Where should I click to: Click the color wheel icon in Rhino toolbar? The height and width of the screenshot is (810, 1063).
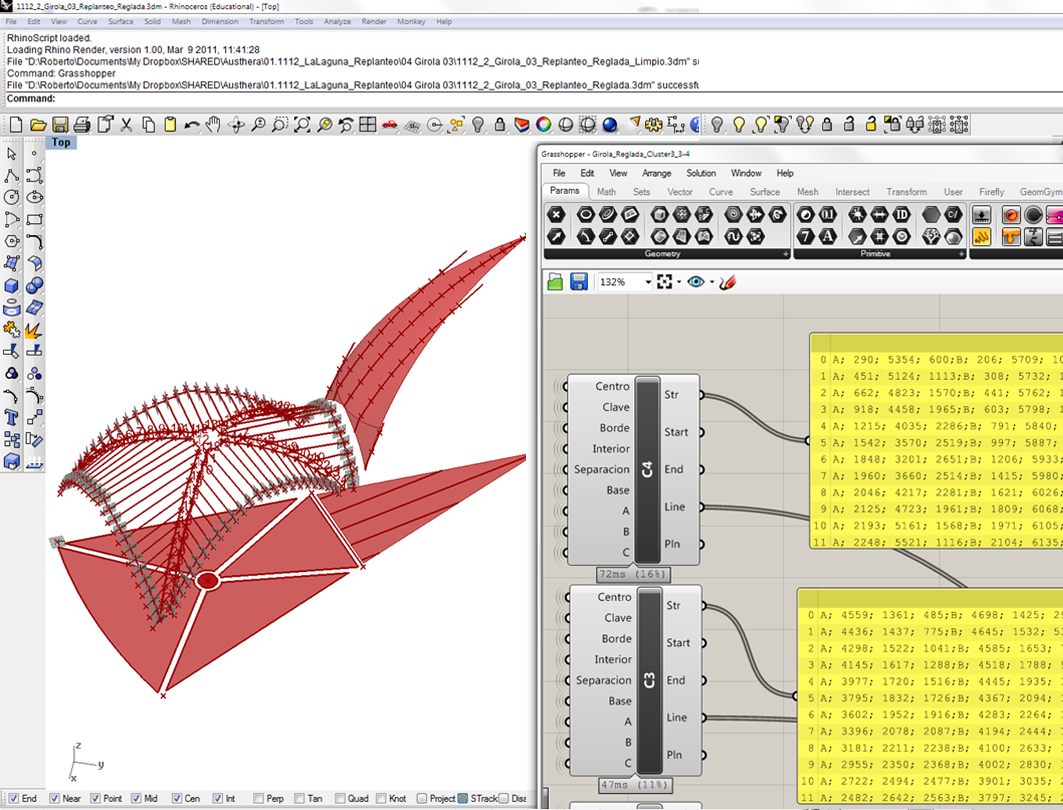pyautogui.click(x=544, y=124)
